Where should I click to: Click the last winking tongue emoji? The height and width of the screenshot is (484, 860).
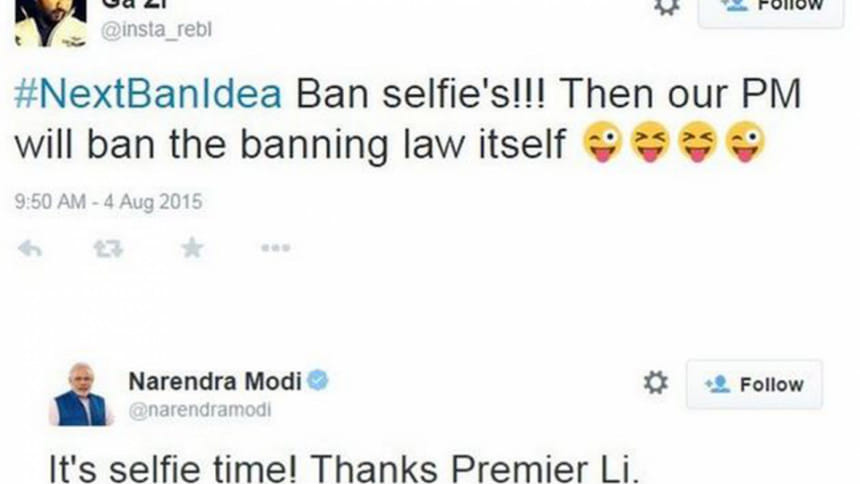[745, 142]
